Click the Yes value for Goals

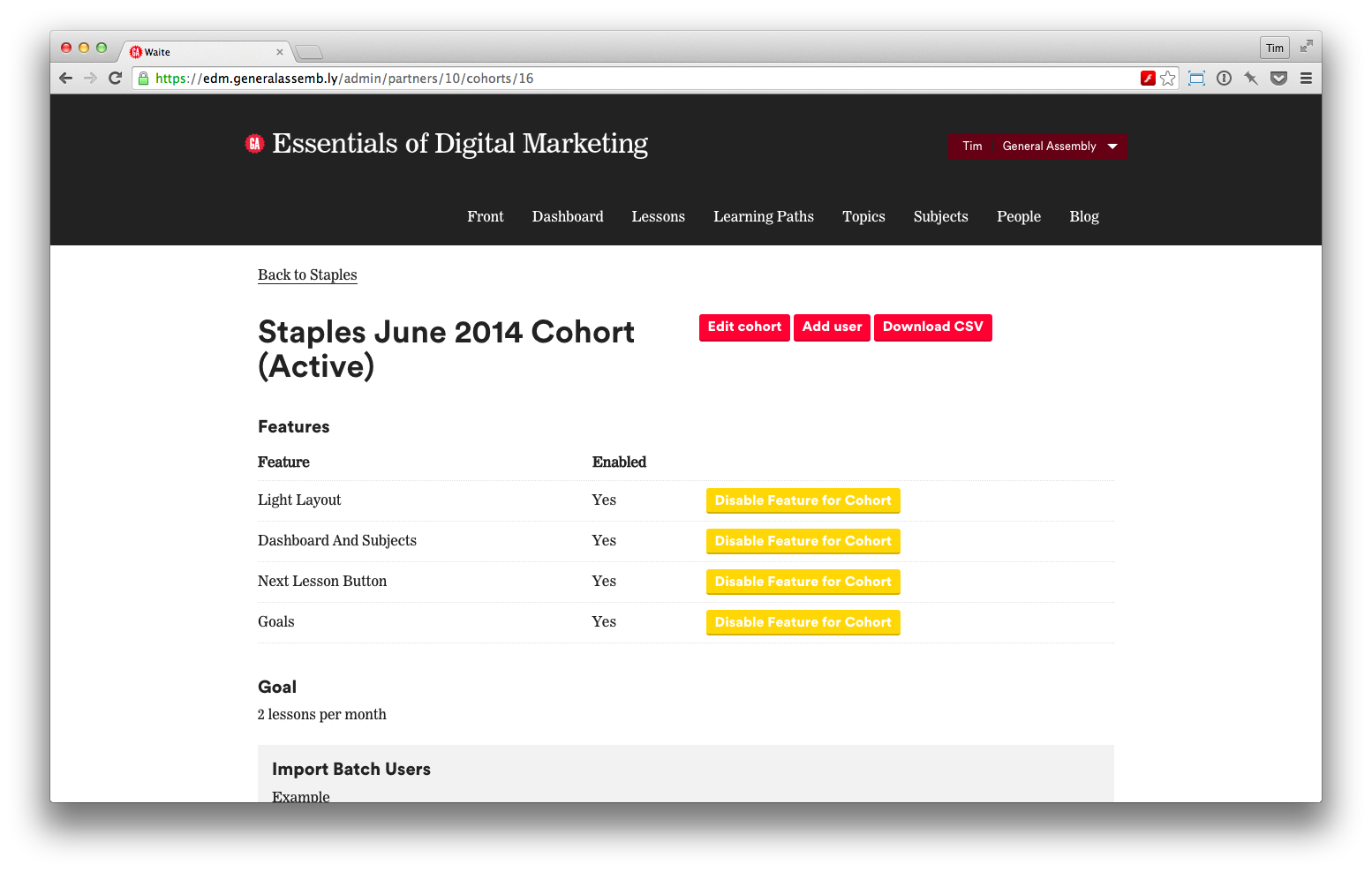point(604,621)
